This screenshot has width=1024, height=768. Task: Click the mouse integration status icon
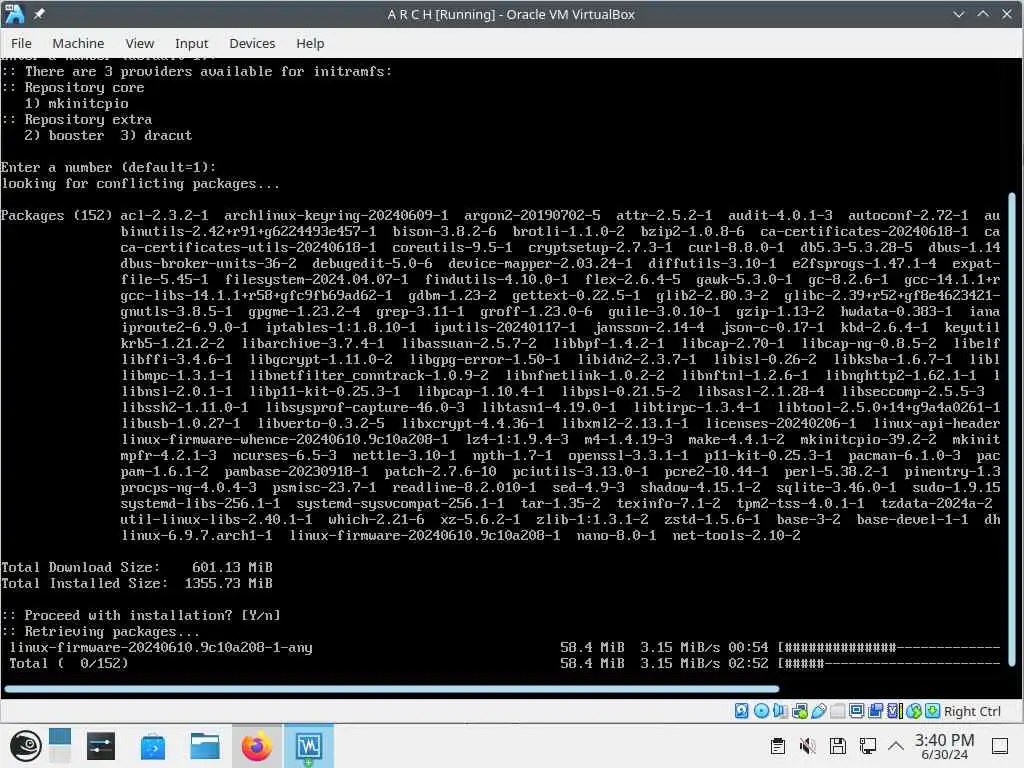pyautogui.click(x=914, y=711)
